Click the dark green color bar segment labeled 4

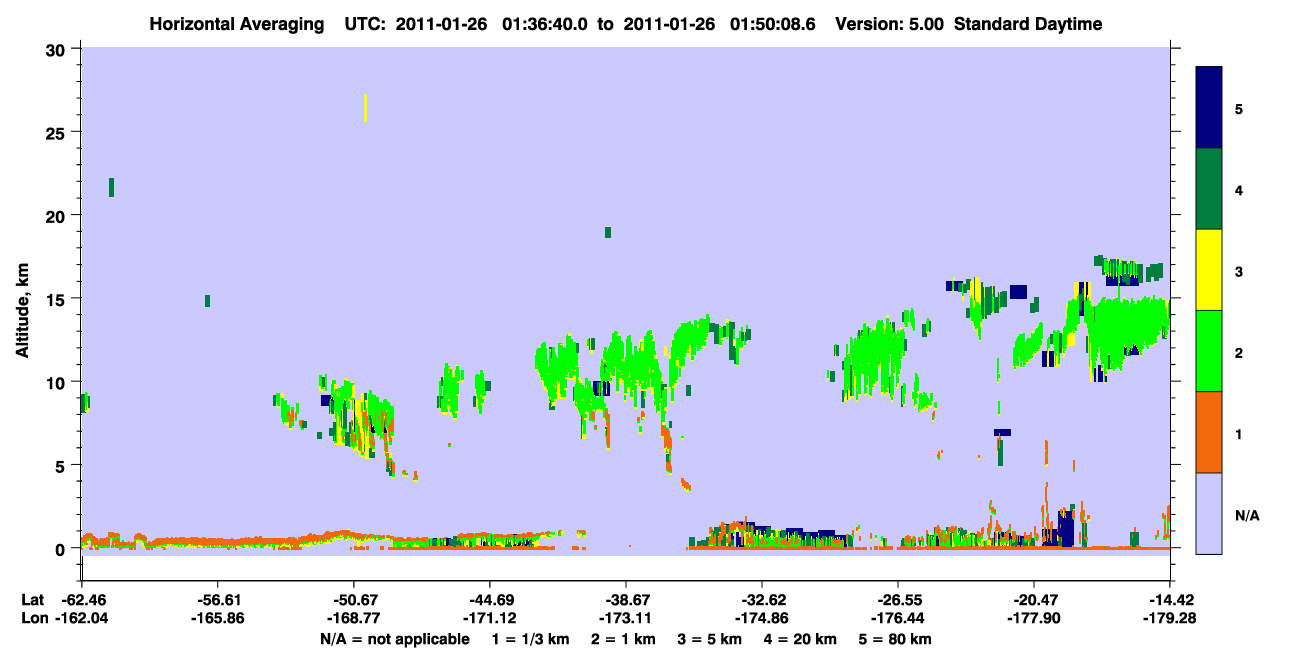(x=1209, y=189)
